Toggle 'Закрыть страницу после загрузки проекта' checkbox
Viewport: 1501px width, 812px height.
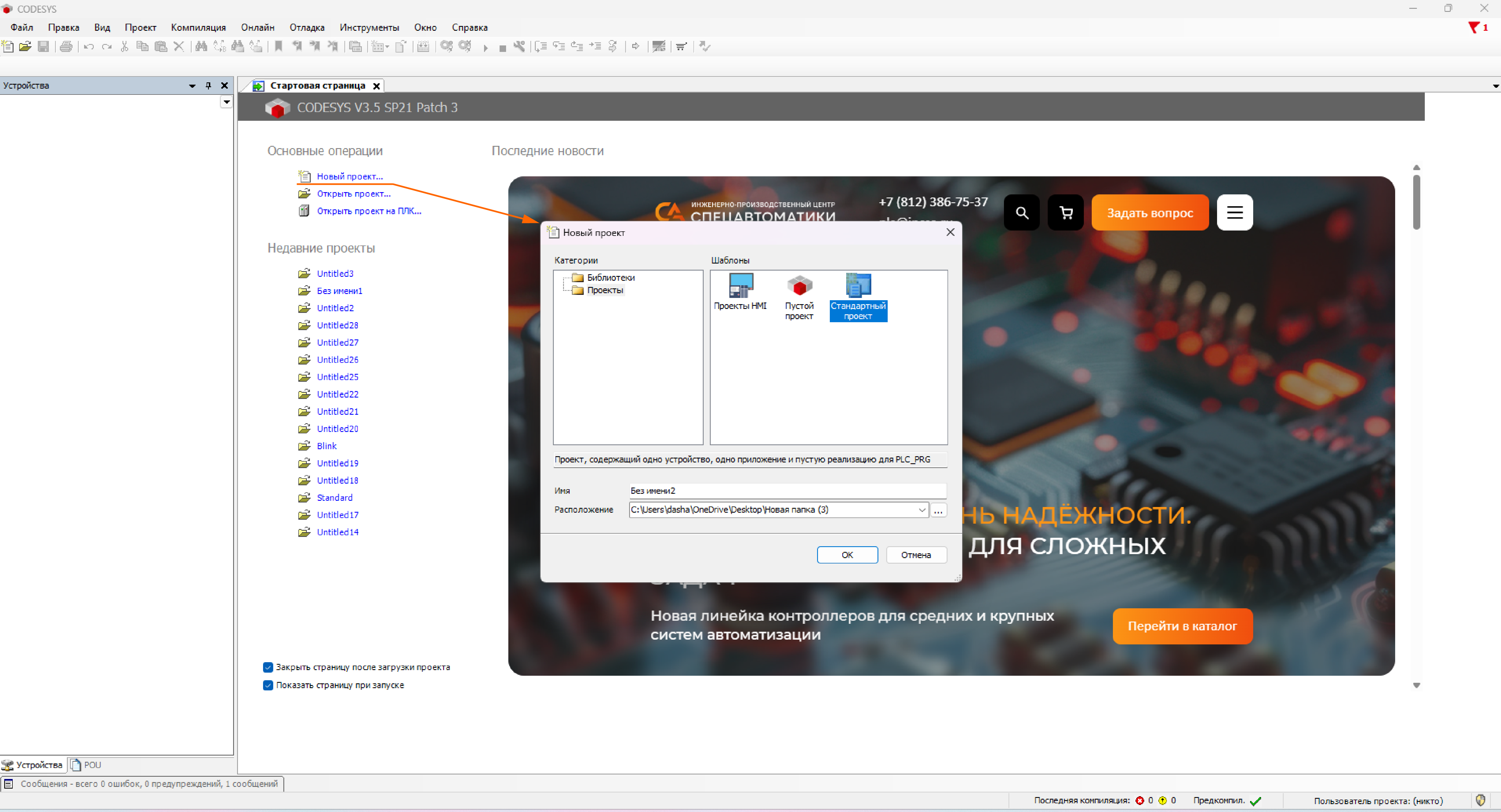[268, 667]
